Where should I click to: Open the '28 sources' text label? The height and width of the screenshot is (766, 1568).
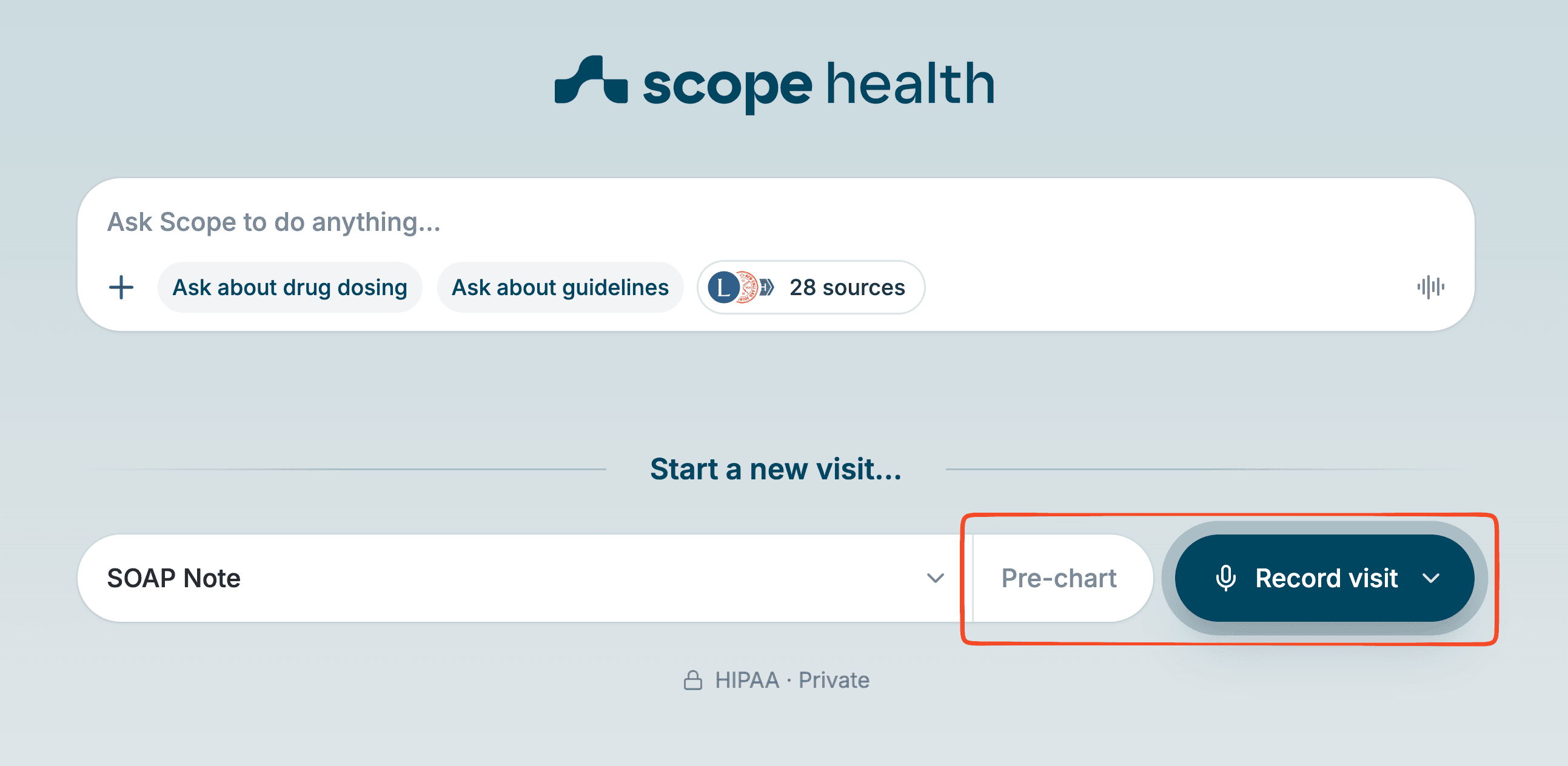[x=846, y=287]
